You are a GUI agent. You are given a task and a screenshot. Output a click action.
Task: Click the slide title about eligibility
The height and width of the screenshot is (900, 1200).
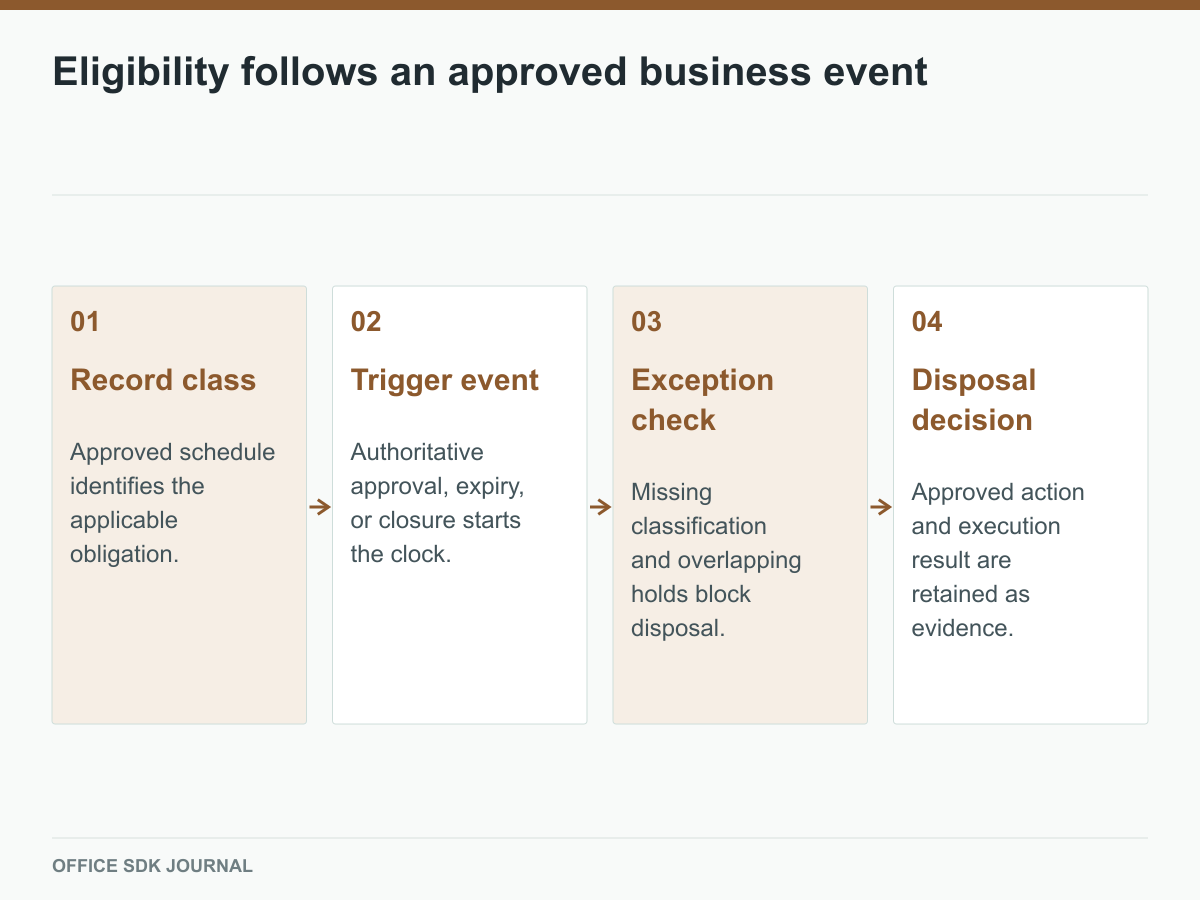tap(490, 72)
